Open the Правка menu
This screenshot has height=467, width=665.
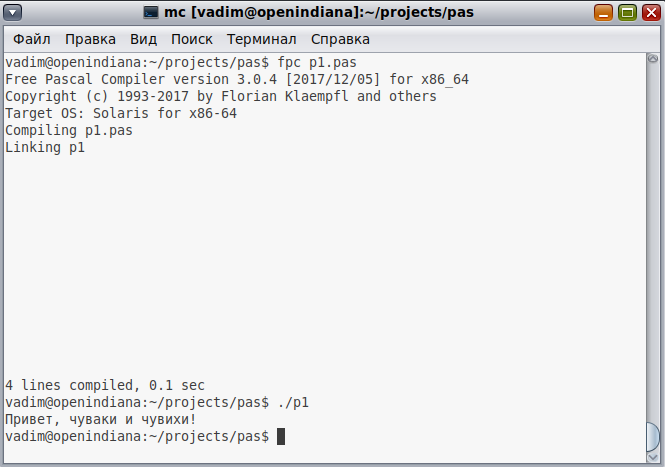[91, 40]
